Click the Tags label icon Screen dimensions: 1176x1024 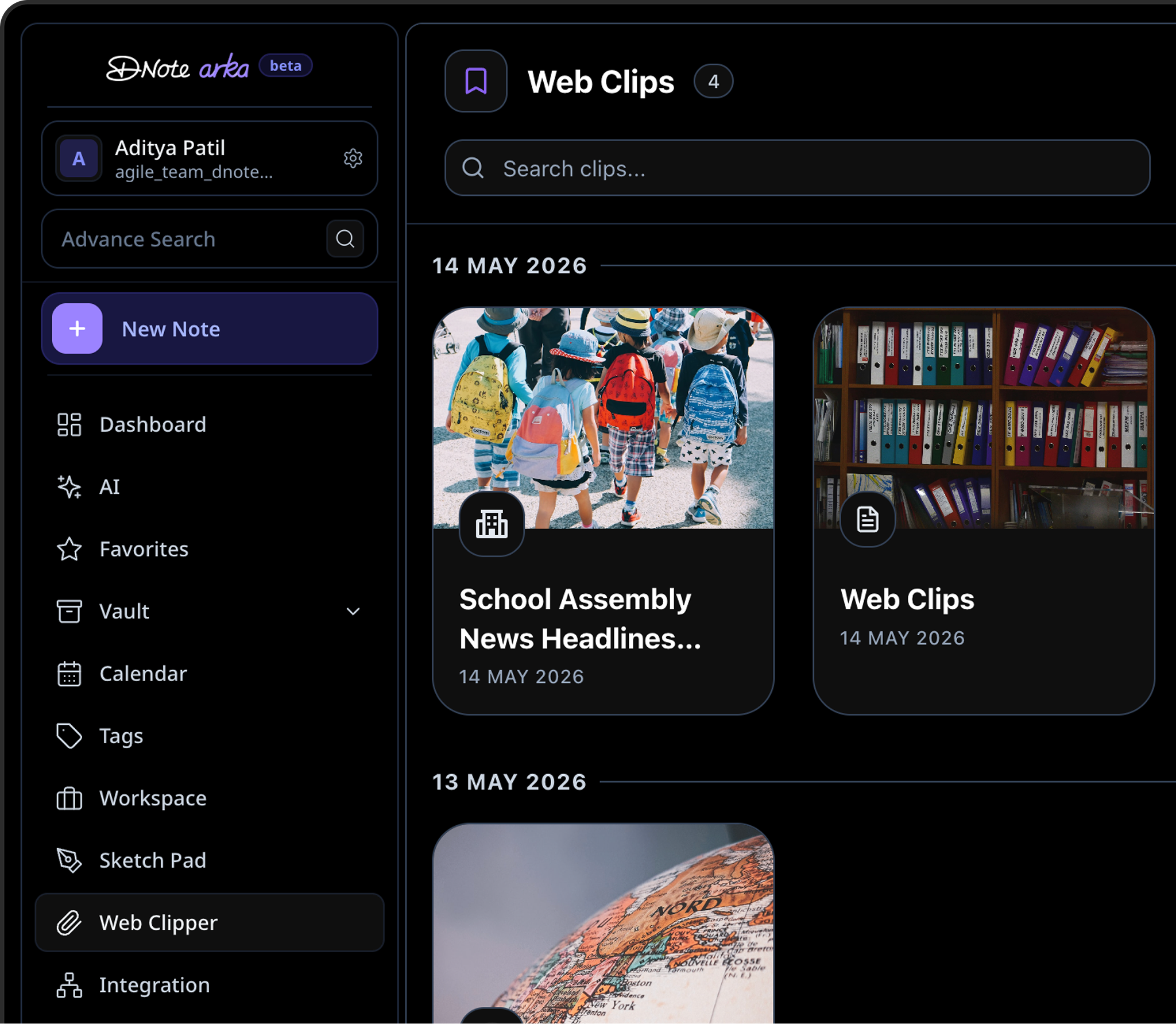69,736
